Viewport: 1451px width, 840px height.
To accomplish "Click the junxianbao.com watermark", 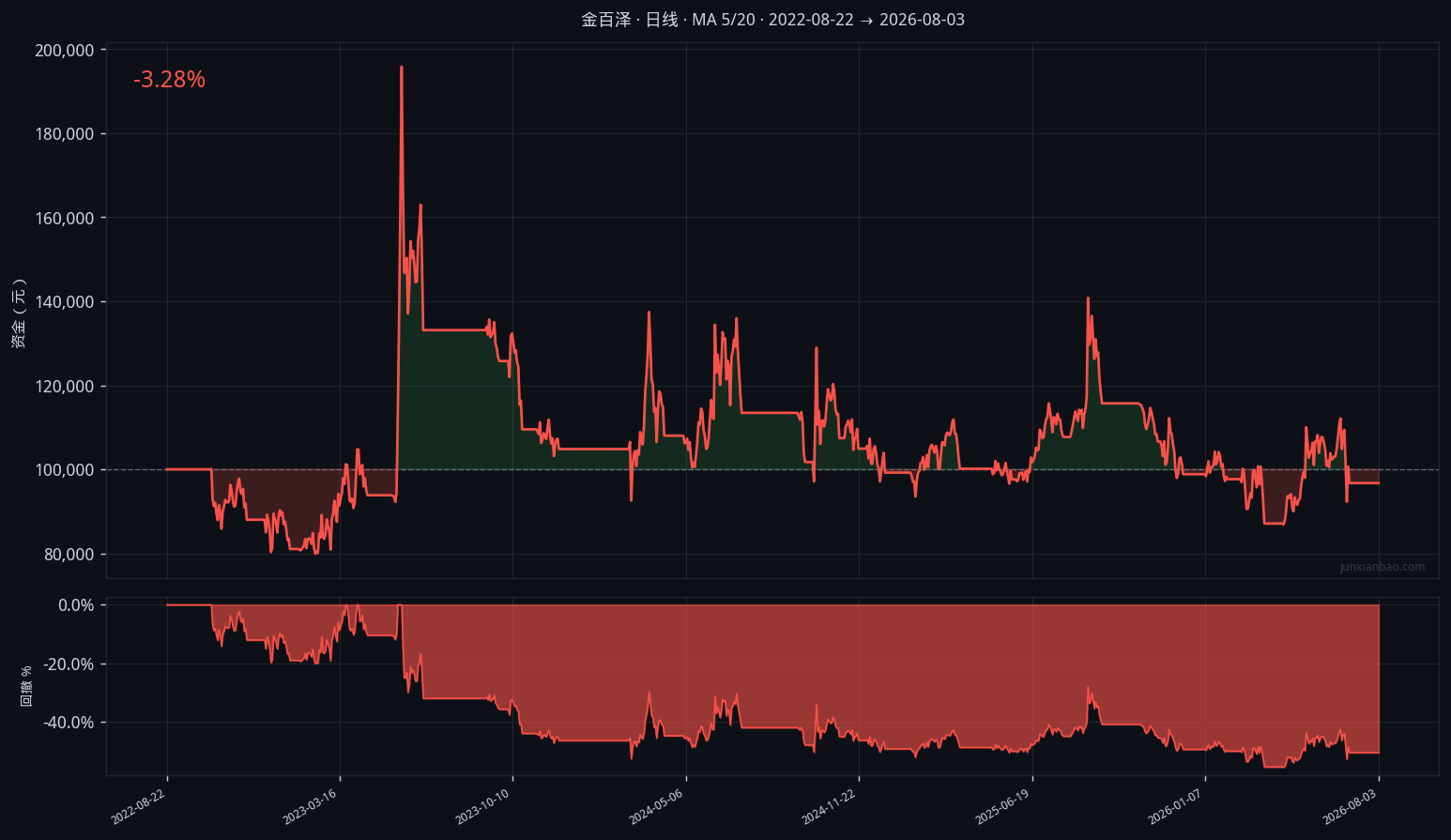I will pyautogui.click(x=1382, y=567).
